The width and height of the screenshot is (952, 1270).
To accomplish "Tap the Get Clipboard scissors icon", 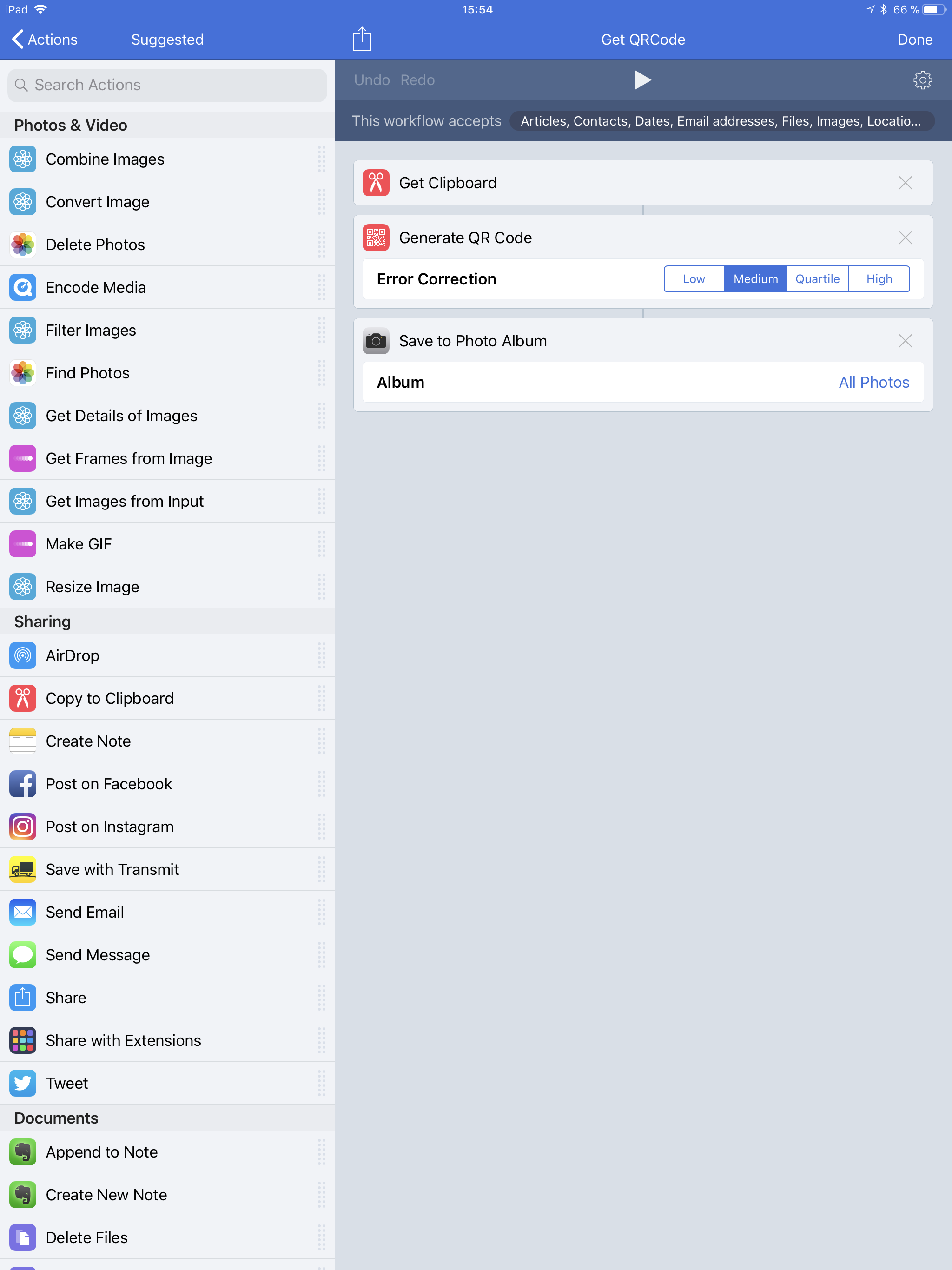I will pyautogui.click(x=376, y=183).
